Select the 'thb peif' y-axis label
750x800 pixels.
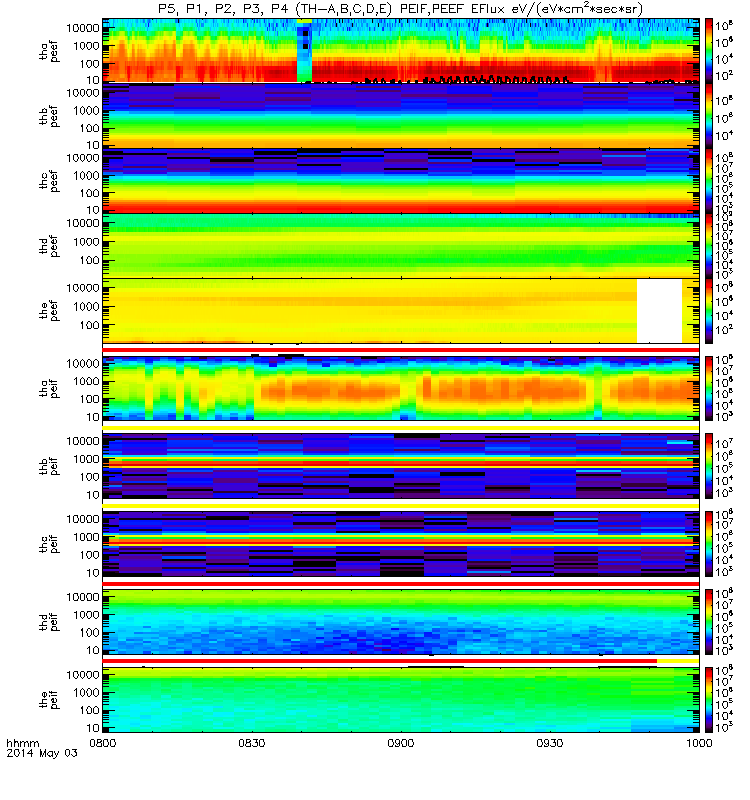coord(49,466)
